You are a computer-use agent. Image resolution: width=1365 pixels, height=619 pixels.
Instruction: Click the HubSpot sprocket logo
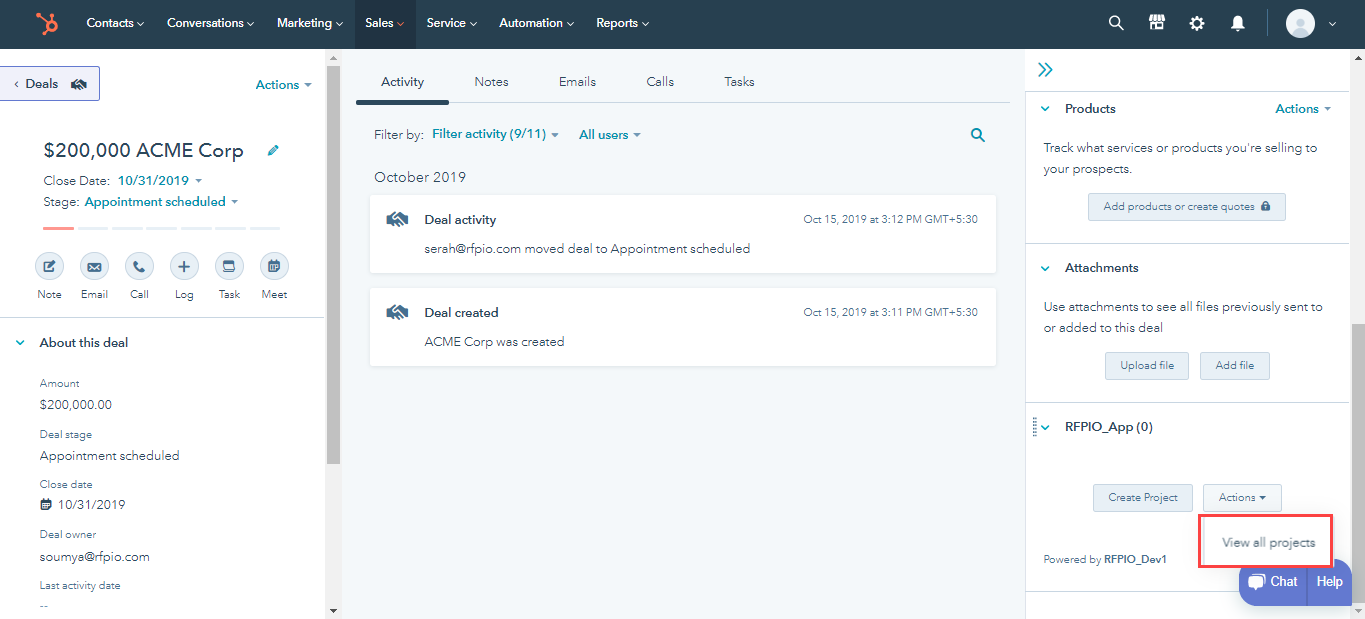pyautogui.click(x=46, y=23)
